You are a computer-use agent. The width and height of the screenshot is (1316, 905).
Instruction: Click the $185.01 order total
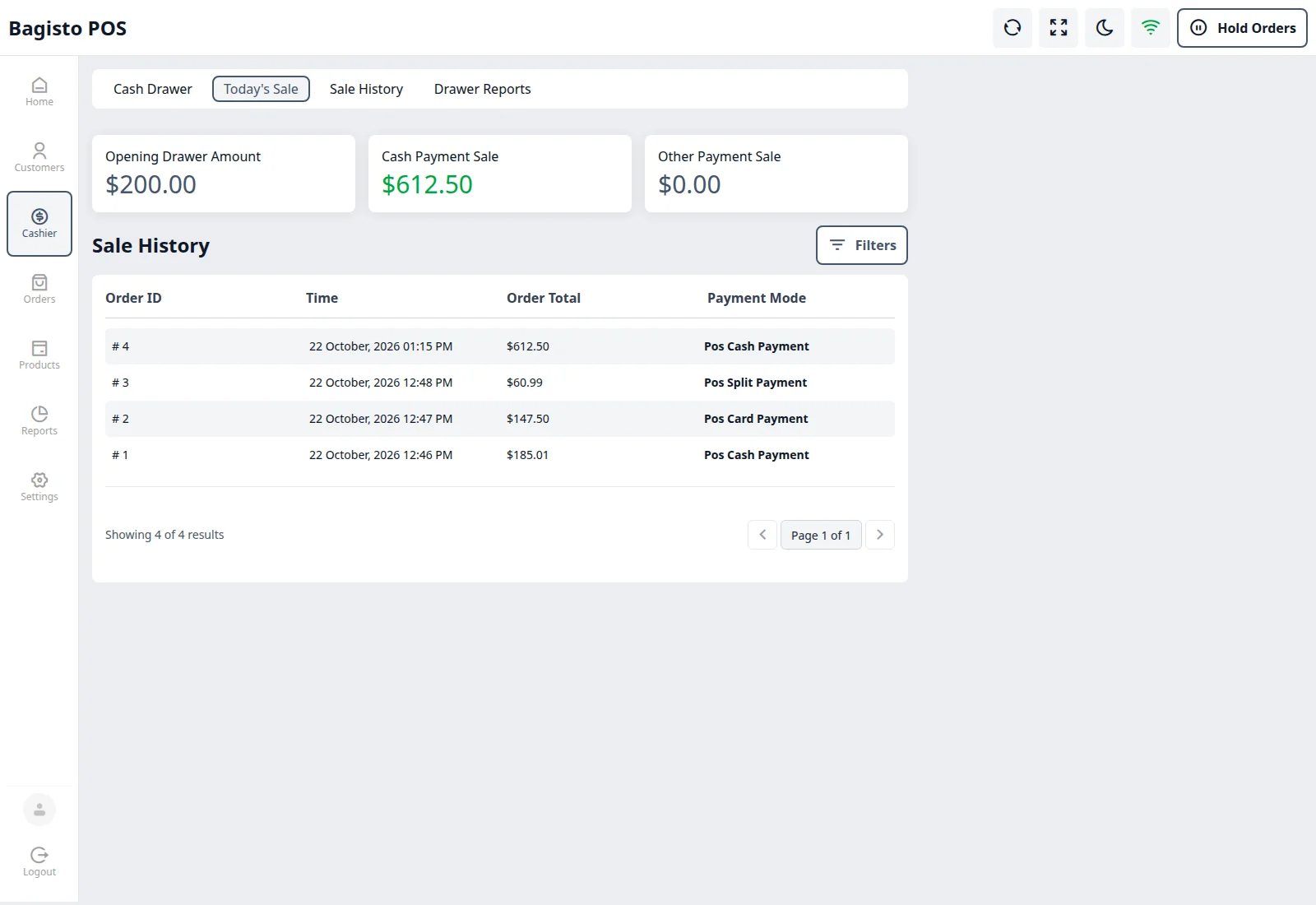pyautogui.click(x=527, y=455)
